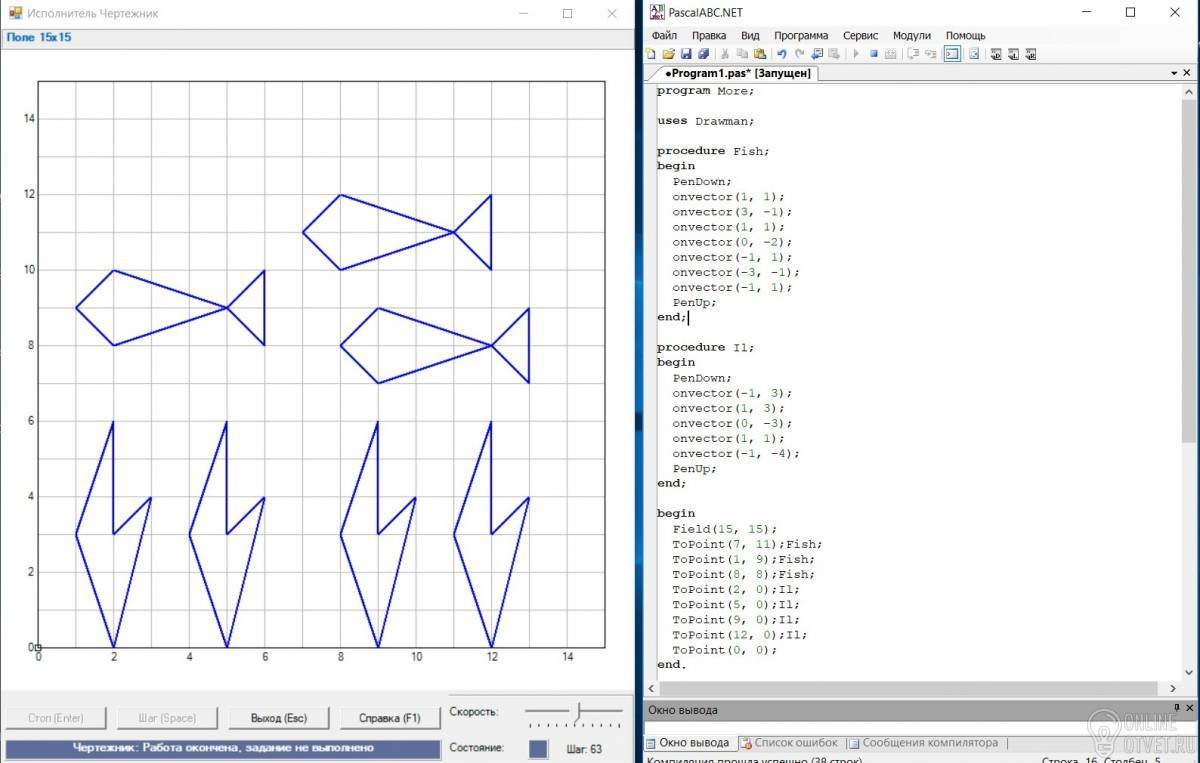
Task: Click the Выход (Esc) button
Action: point(279,718)
